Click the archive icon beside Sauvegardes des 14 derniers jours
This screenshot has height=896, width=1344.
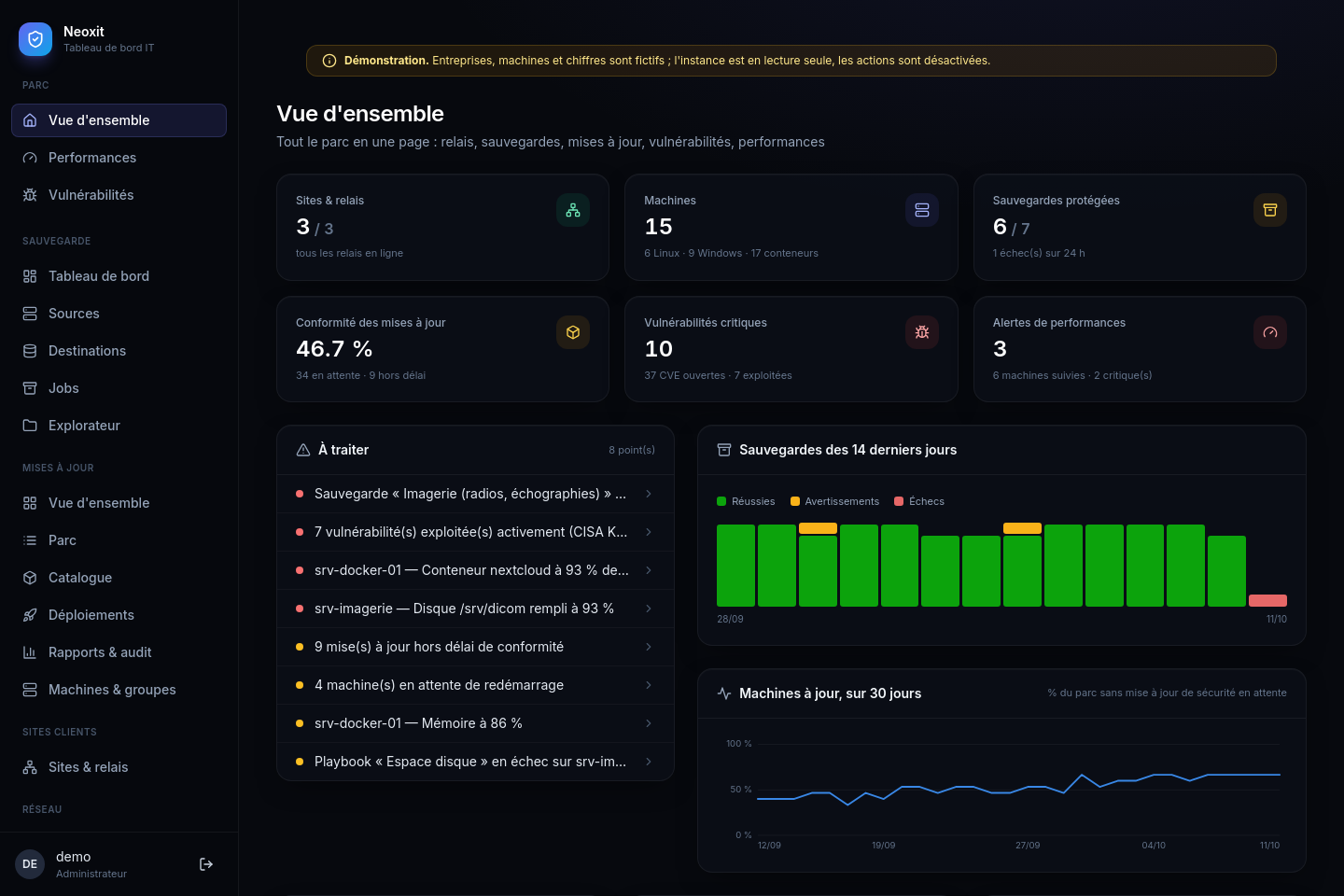click(x=724, y=450)
